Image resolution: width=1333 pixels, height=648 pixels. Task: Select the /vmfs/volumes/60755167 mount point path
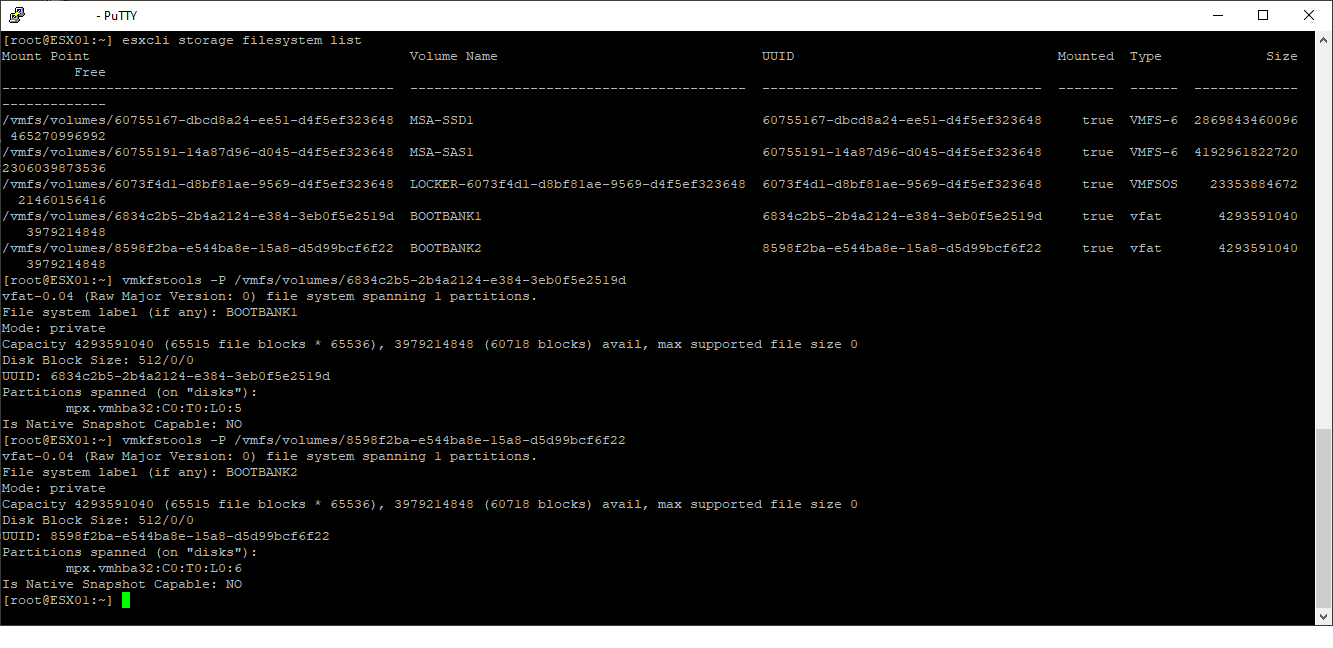(x=195, y=119)
